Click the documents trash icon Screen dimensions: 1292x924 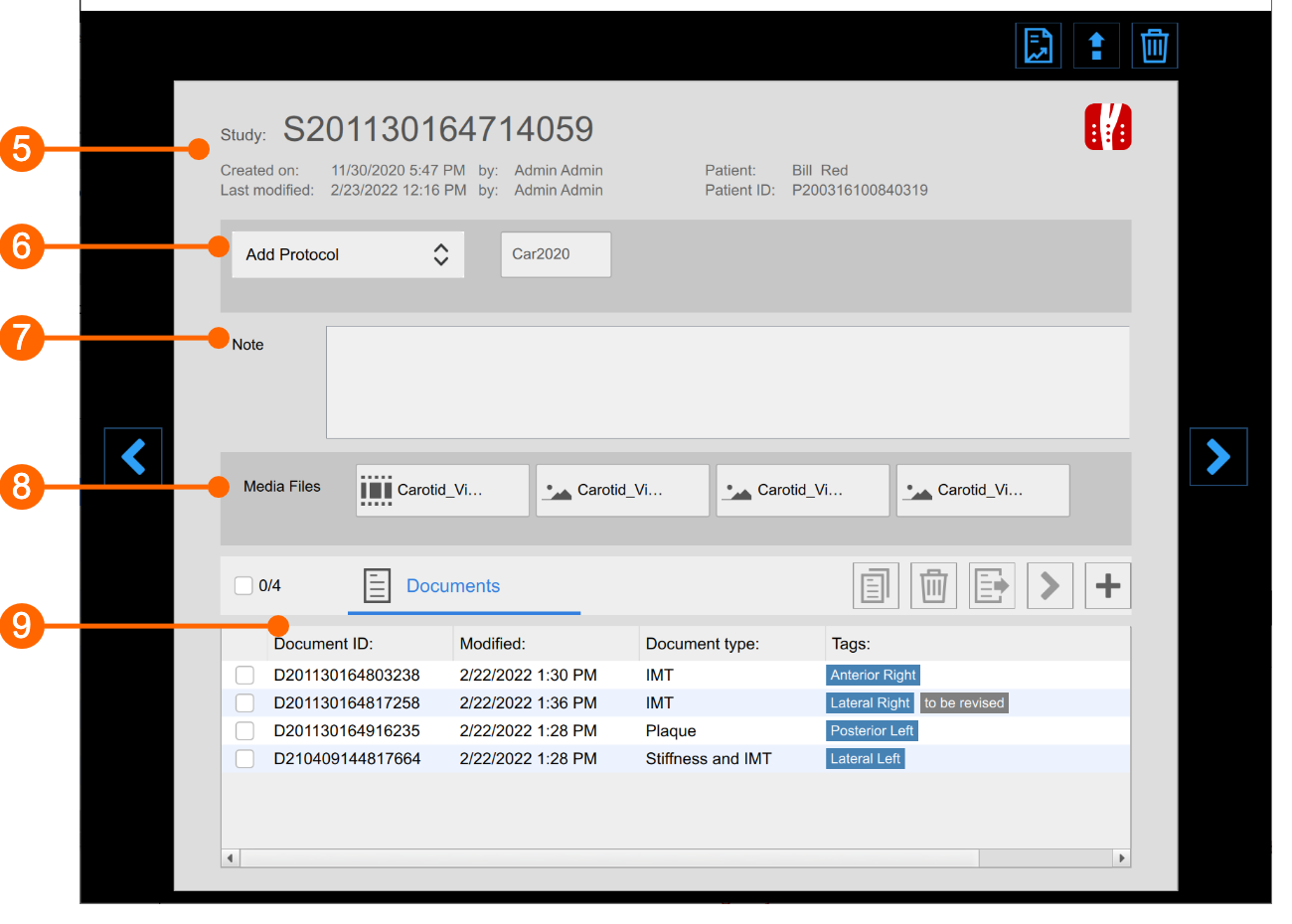pos(933,585)
